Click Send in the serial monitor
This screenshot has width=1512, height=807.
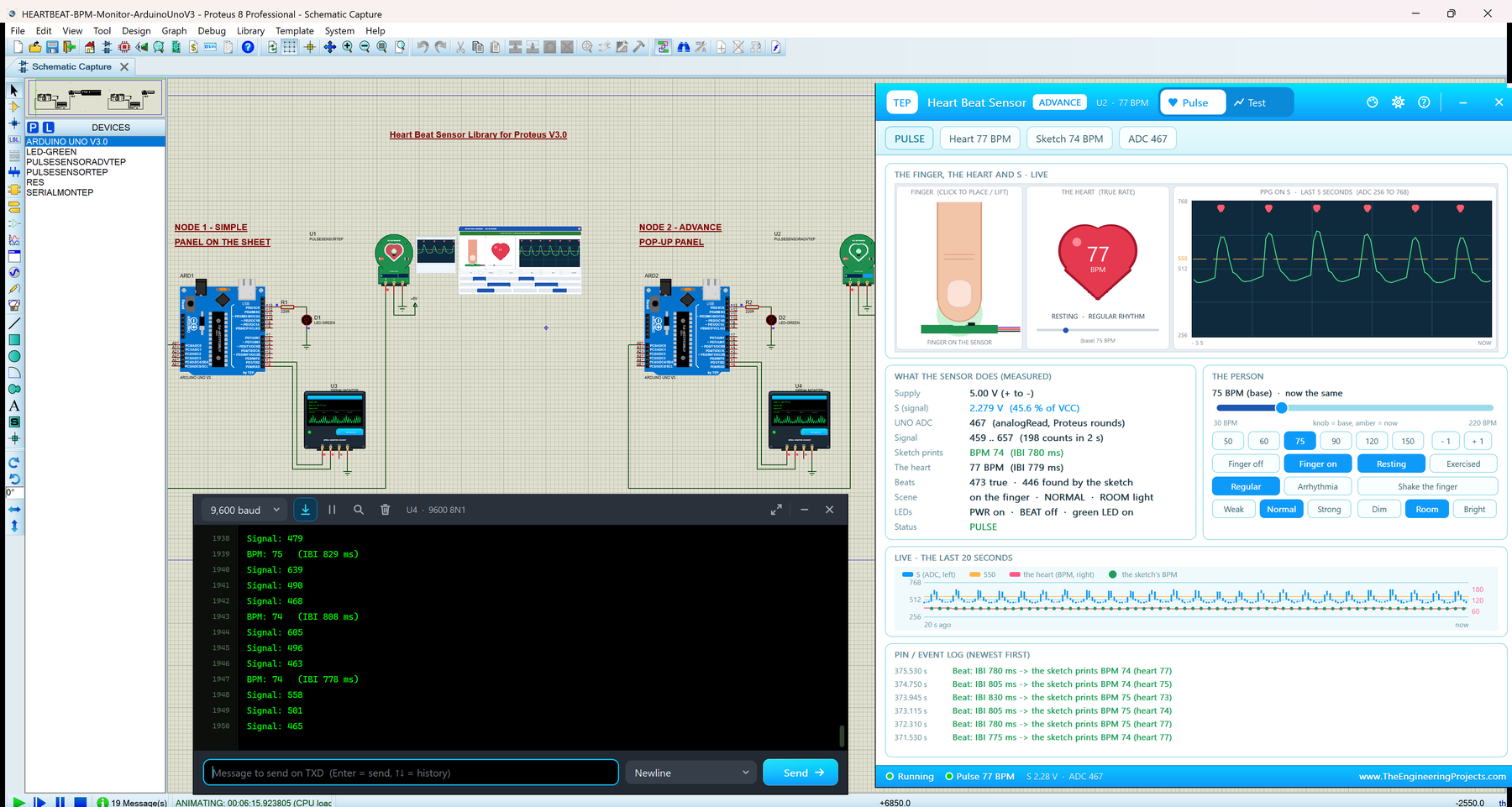tap(801, 773)
